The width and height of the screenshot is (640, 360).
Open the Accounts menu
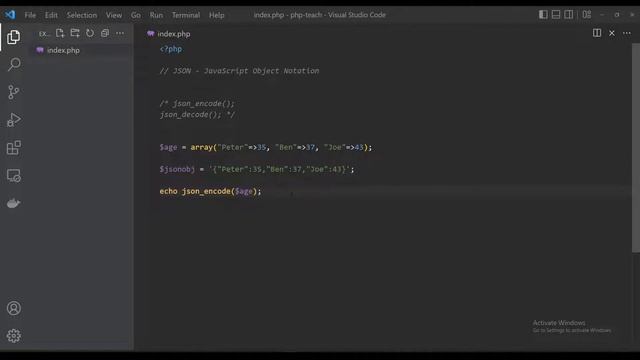pyautogui.click(x=13, y=308)
